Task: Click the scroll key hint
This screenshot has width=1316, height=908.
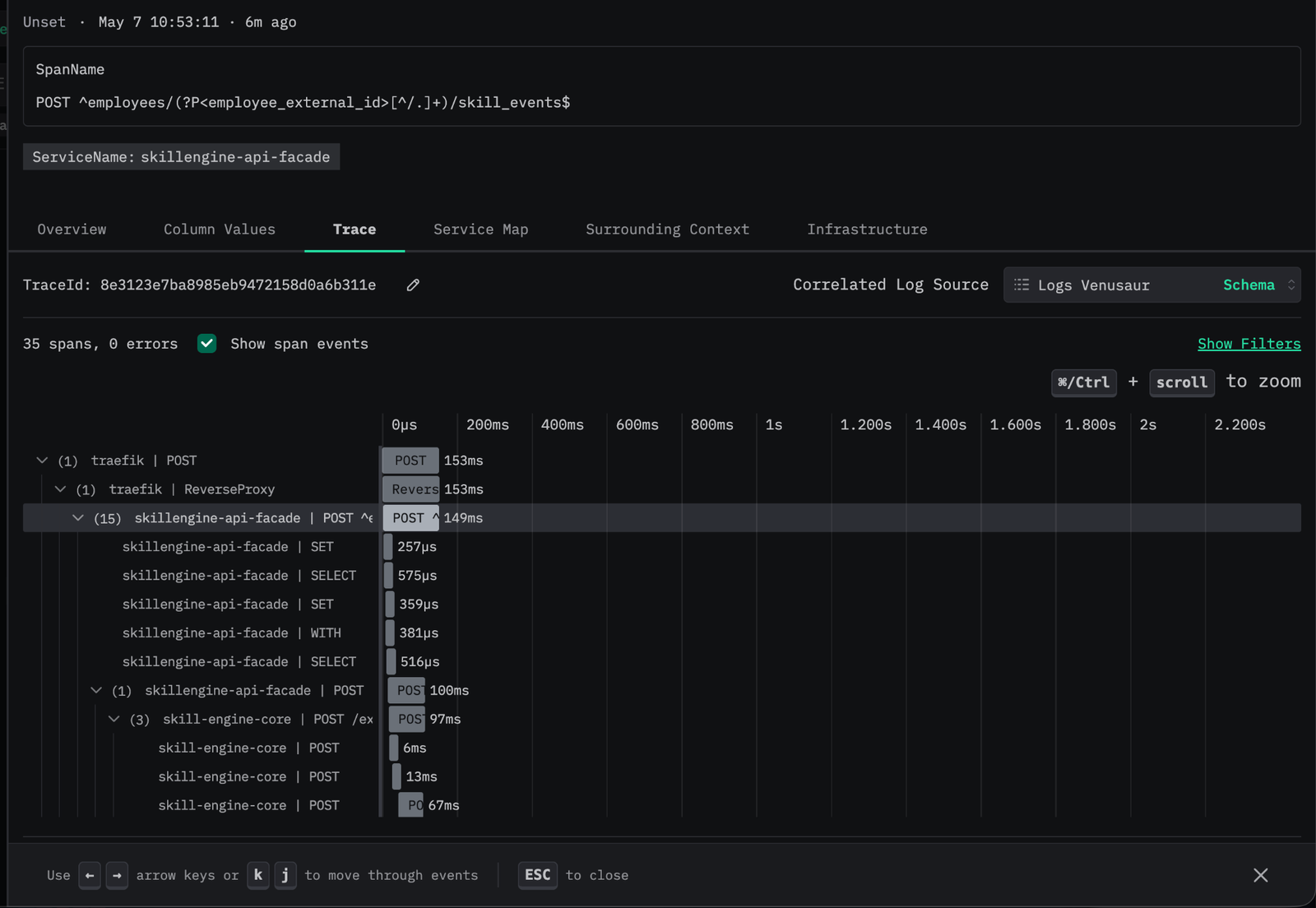Action: tap(1182, 382)
